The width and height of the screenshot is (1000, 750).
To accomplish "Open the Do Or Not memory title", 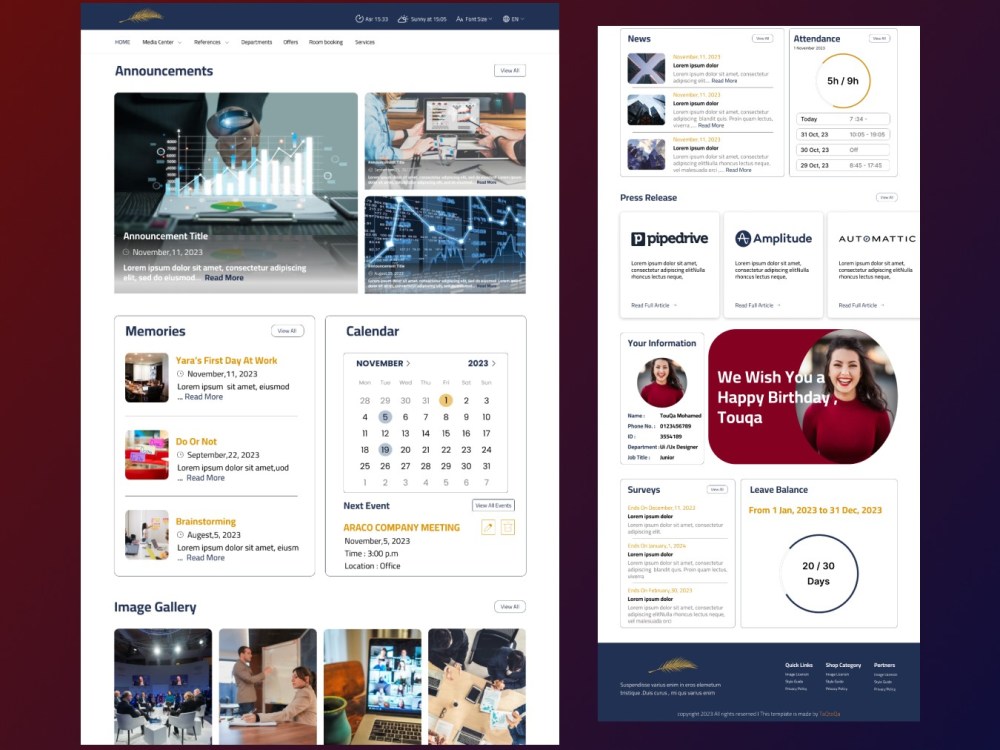I will [x=196, y=441].
